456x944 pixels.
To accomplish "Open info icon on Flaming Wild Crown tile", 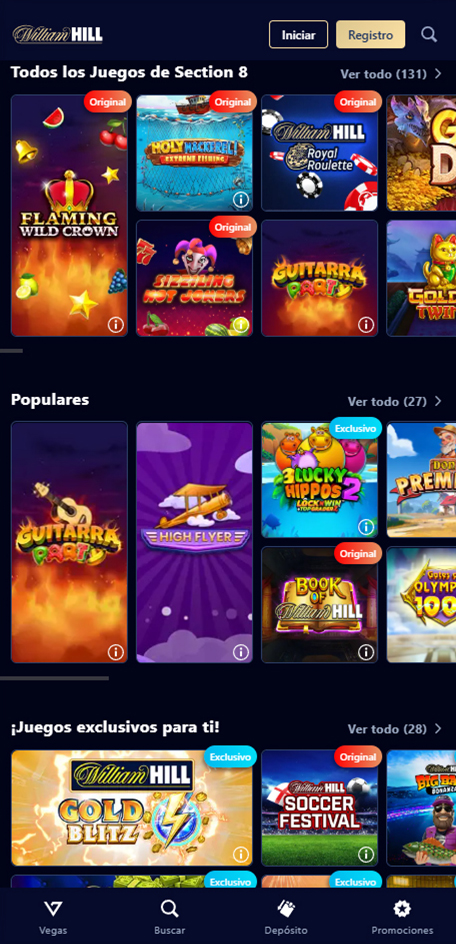I will (x=116, y=325).
